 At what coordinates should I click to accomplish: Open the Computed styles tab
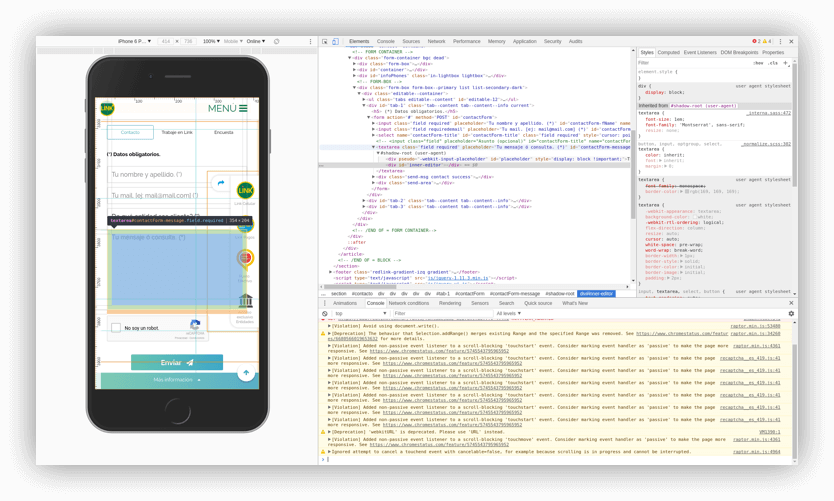(x=668, y=52)
